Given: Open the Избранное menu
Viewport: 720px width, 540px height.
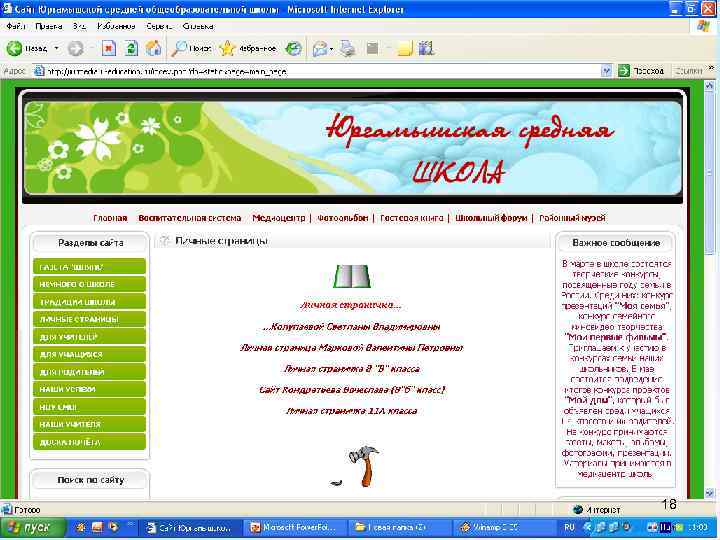Looking at the screenshot, I should point(116,26).
